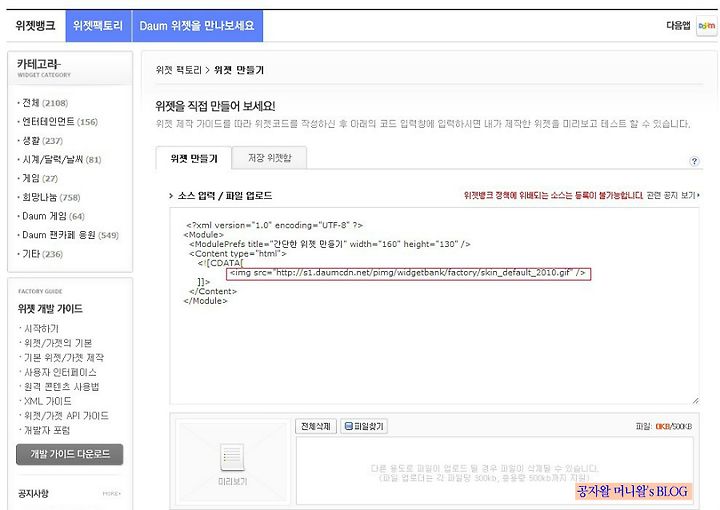Click the 파일찾기 button
Viewport: 720px width, 510px height.
tap(364, 426)
